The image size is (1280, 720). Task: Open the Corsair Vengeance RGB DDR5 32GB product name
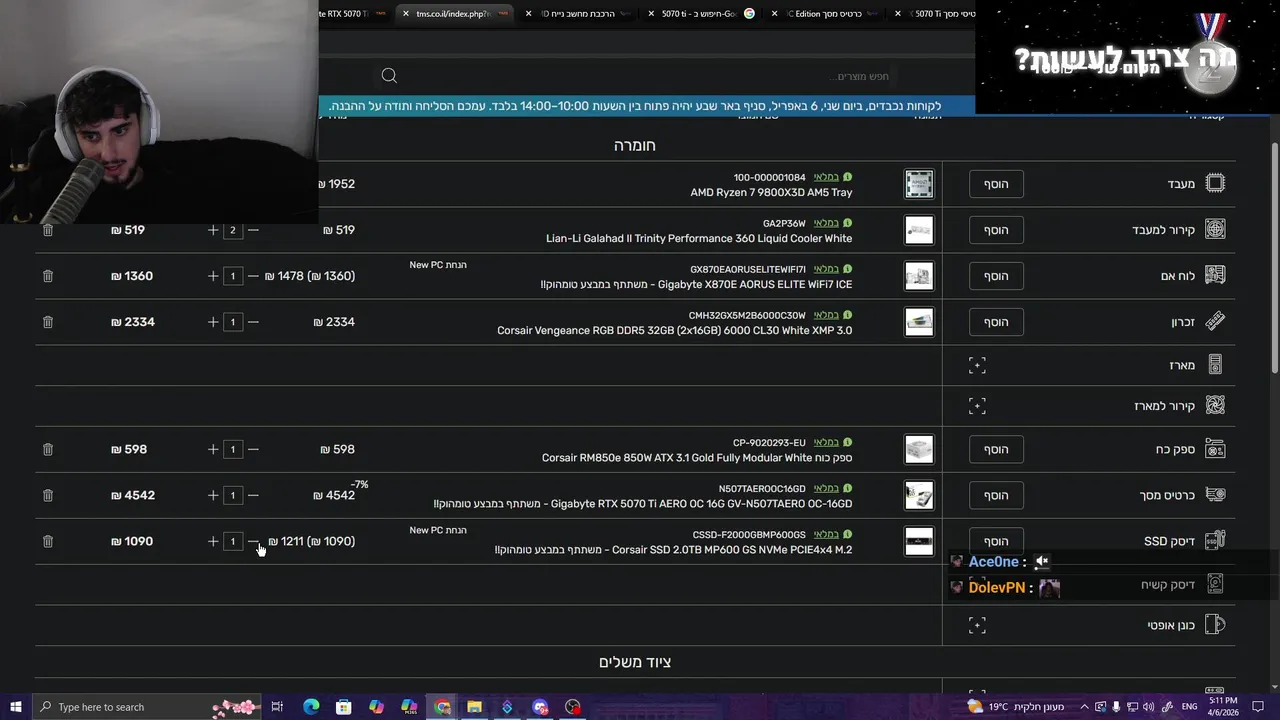click(674, 330)
